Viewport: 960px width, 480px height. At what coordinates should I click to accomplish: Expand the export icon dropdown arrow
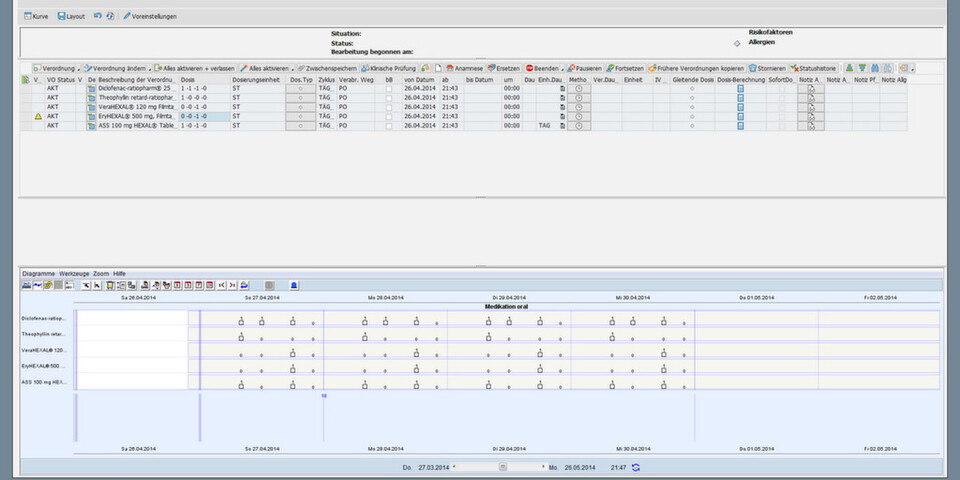point(912,69)
